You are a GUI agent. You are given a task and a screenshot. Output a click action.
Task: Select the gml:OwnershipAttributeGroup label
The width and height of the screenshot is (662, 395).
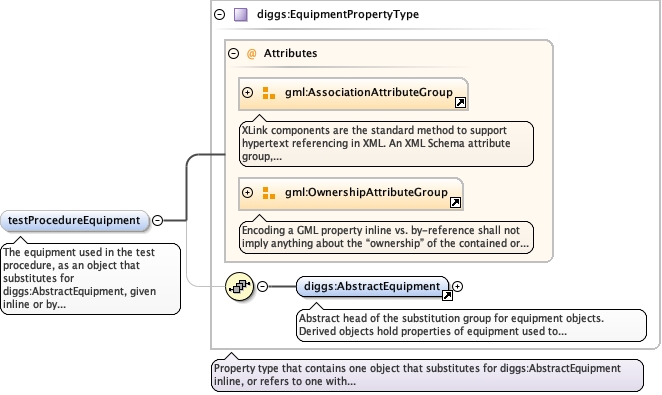[366, 192]
